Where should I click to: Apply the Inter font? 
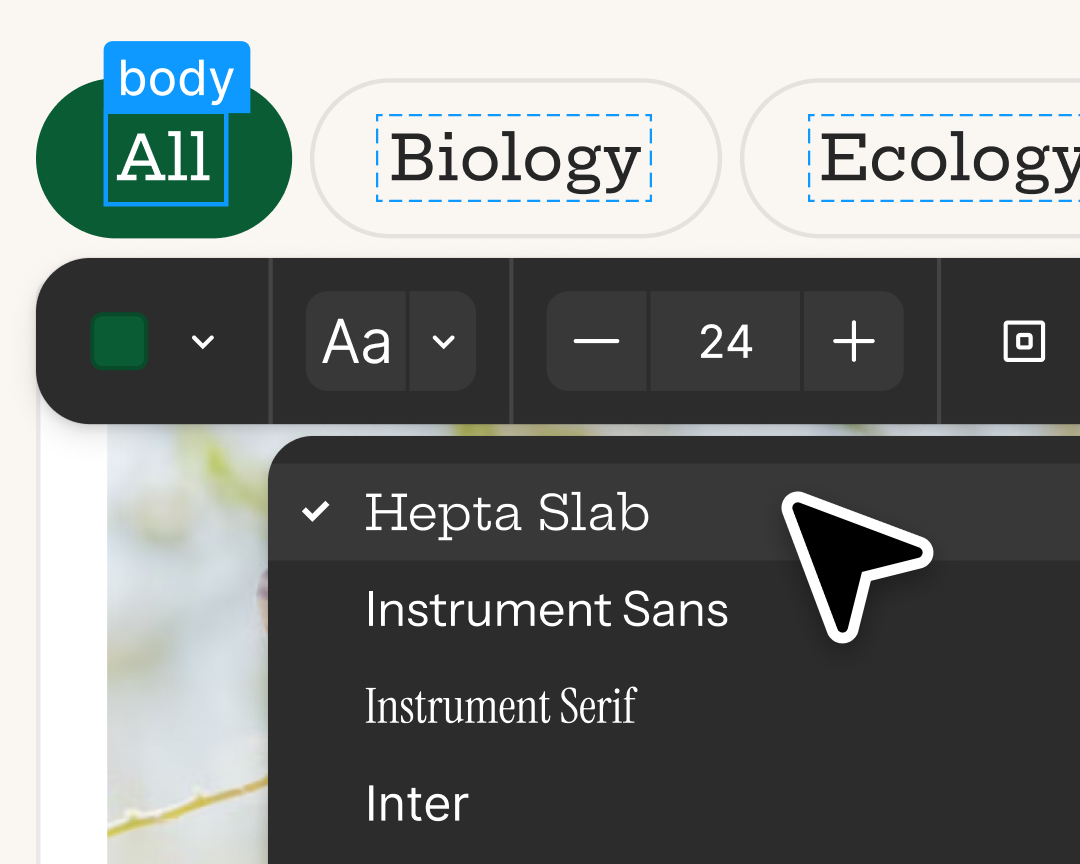pyautogui.click(x=417, y=802)
